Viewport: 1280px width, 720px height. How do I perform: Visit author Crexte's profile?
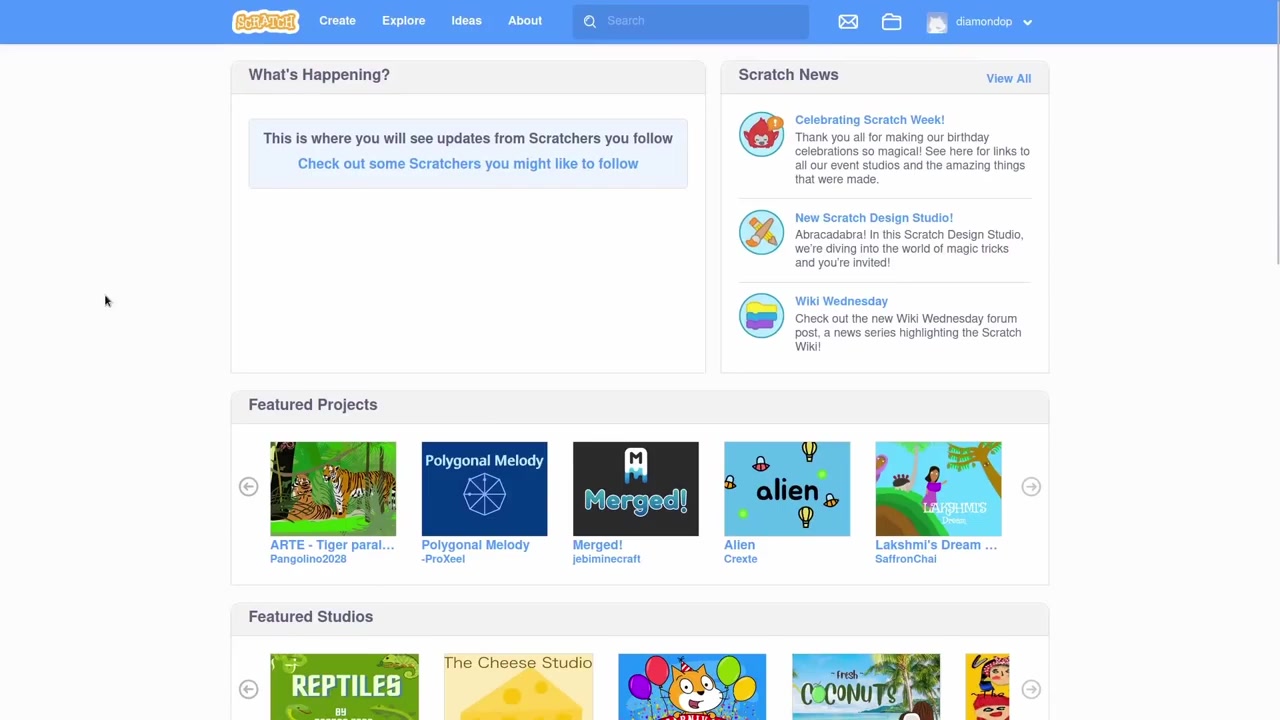740,559
